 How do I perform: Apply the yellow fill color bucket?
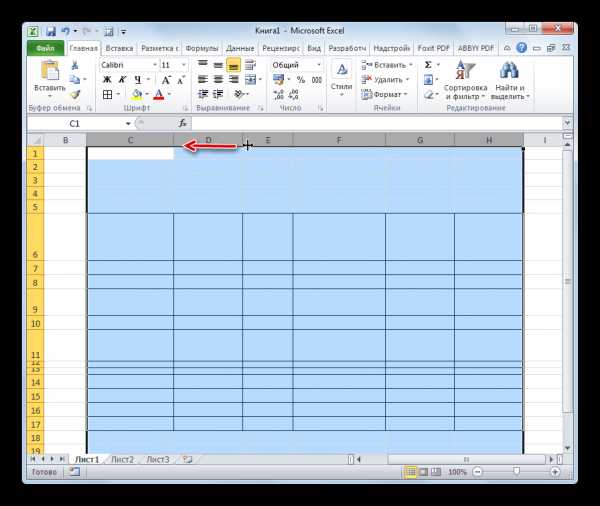(137, 94)
